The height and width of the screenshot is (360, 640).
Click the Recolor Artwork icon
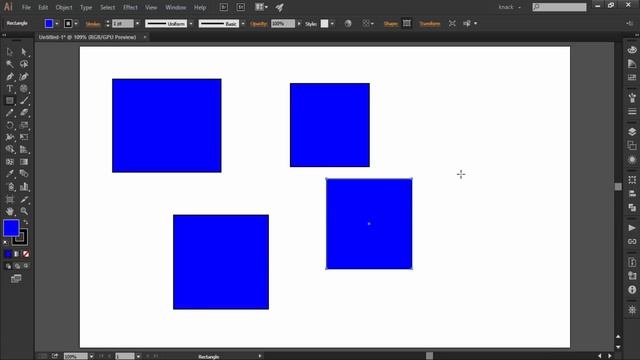[348, 24]
